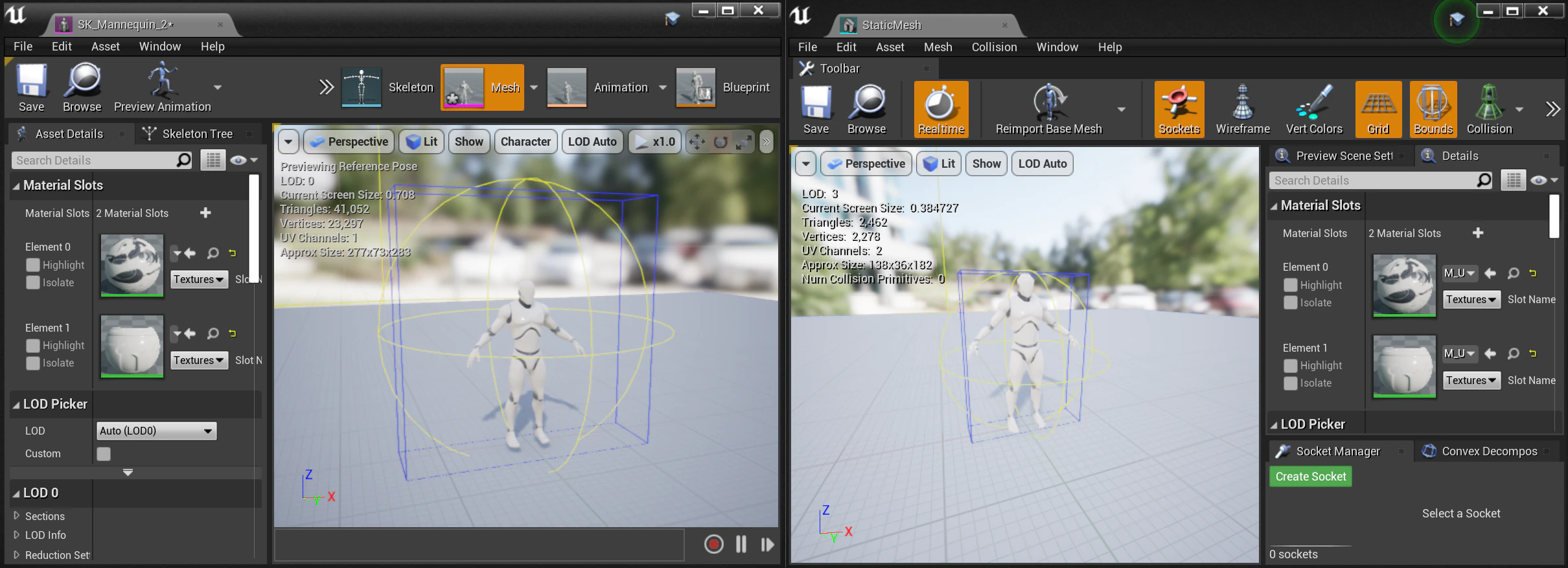Toggle Realtime in StaticMesh toolbar
Image resolution: width=1568 pixels, height=568 pixels.
pyautogui.click(x=941, y=109)
